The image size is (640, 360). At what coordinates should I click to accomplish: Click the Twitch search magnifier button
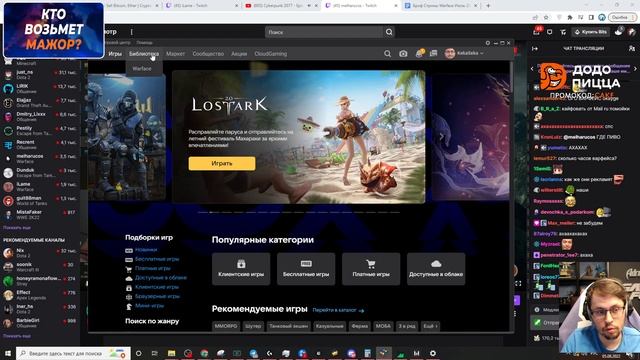[389, 32]
